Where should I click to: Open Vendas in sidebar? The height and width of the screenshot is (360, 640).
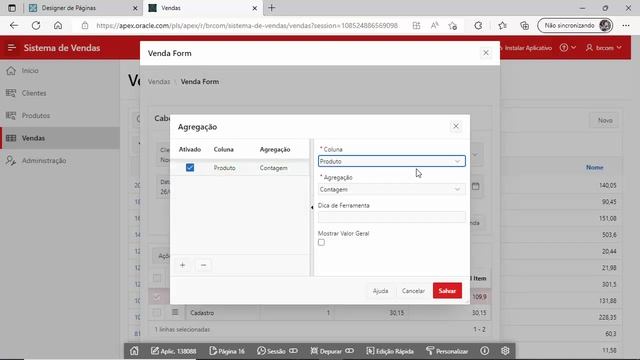tap(60, 138)
